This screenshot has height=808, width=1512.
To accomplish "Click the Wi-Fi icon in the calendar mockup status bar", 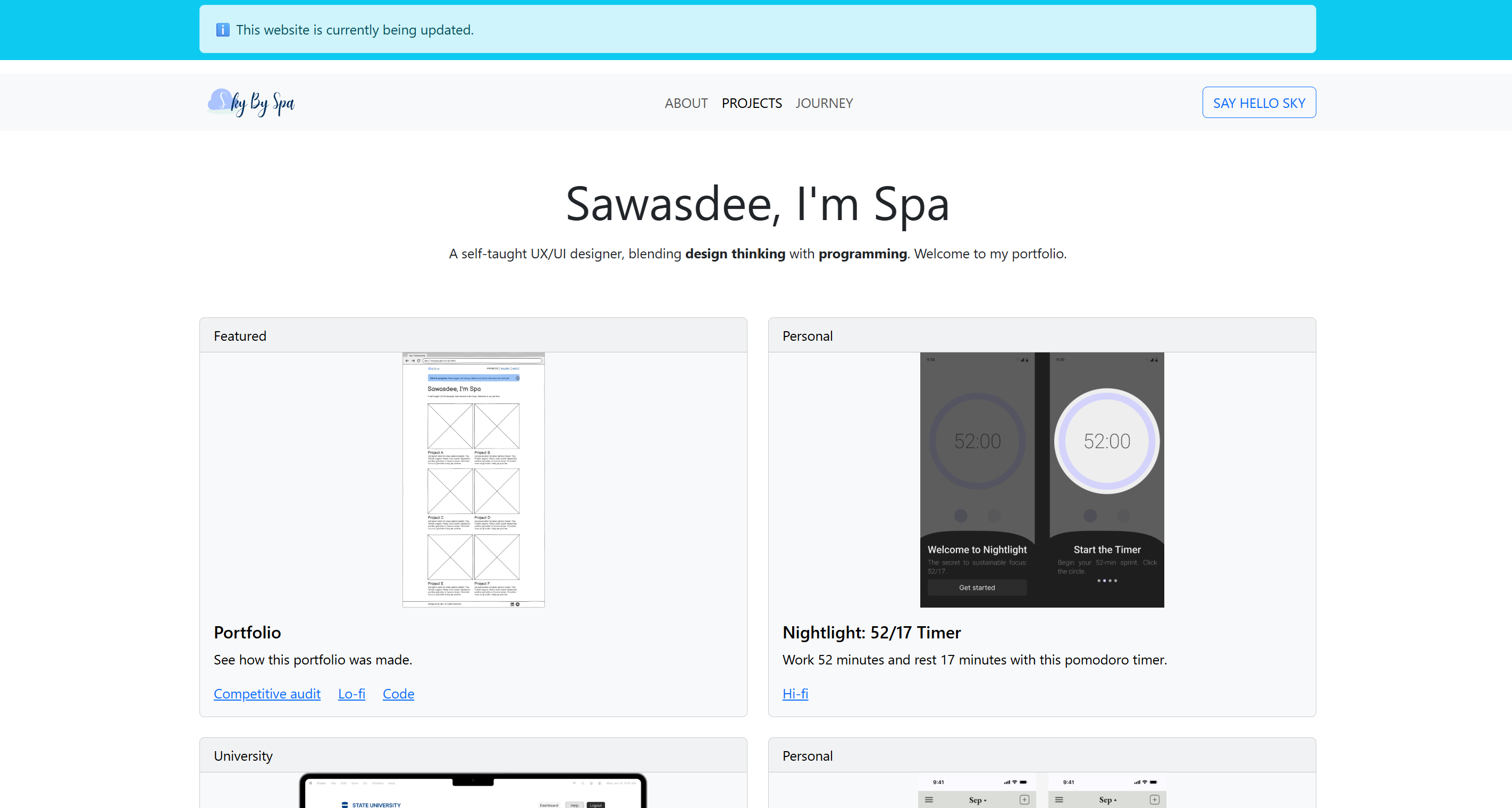I will click(x=1014, y=781).
